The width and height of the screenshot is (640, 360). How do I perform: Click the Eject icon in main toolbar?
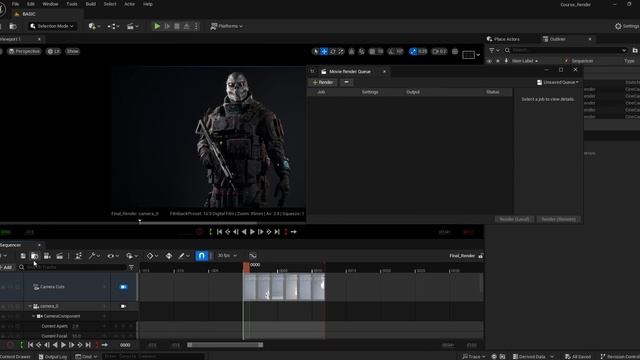coord(187,26)
